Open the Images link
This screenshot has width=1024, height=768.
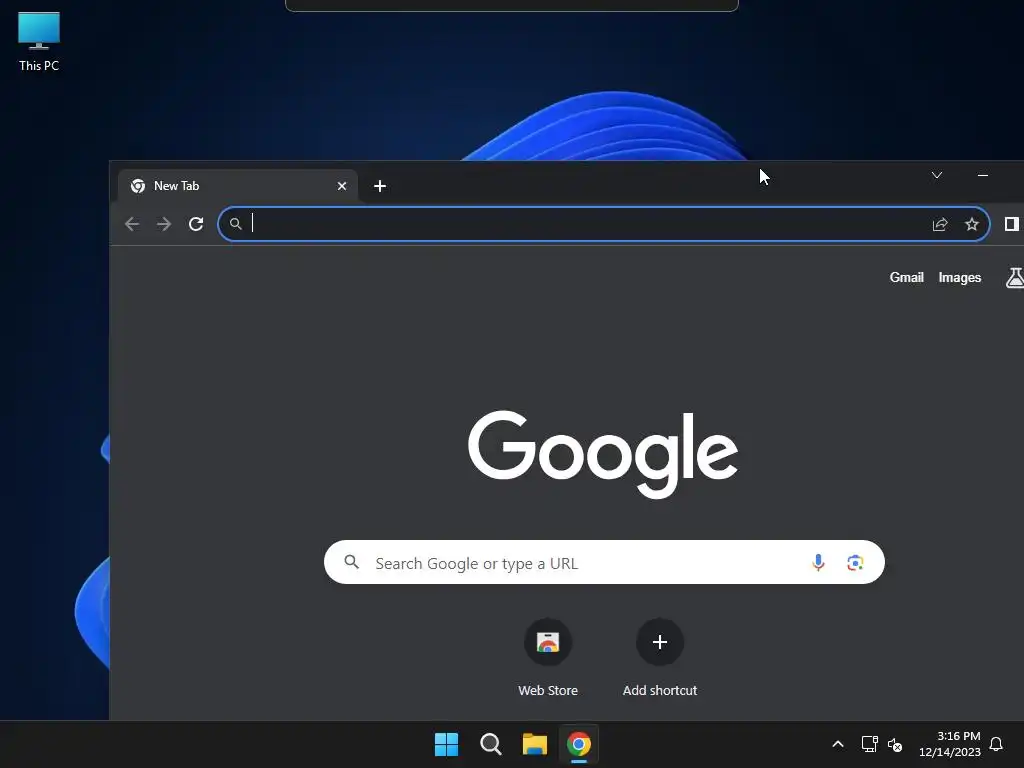(x=959, y=278)
